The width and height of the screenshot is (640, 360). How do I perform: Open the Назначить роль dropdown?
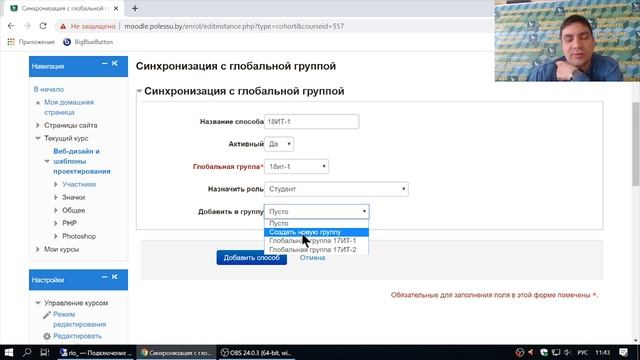pos(336,189)
